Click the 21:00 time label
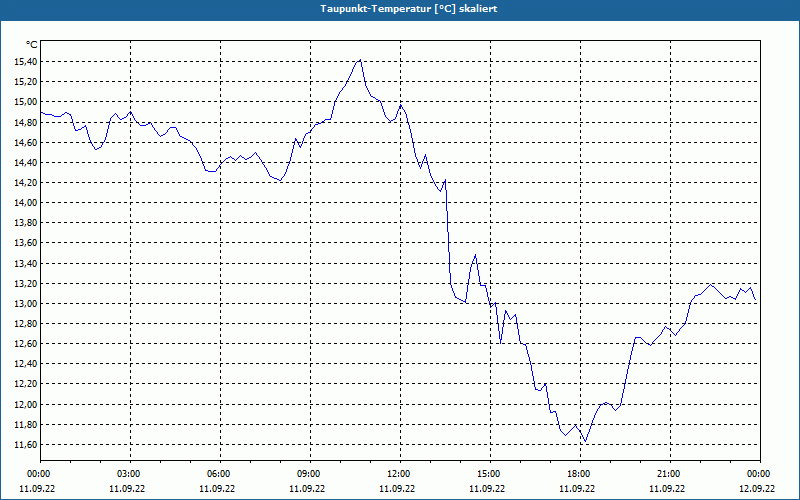The height and width of the screenshot is (500, 800). [x=670, y=474]
